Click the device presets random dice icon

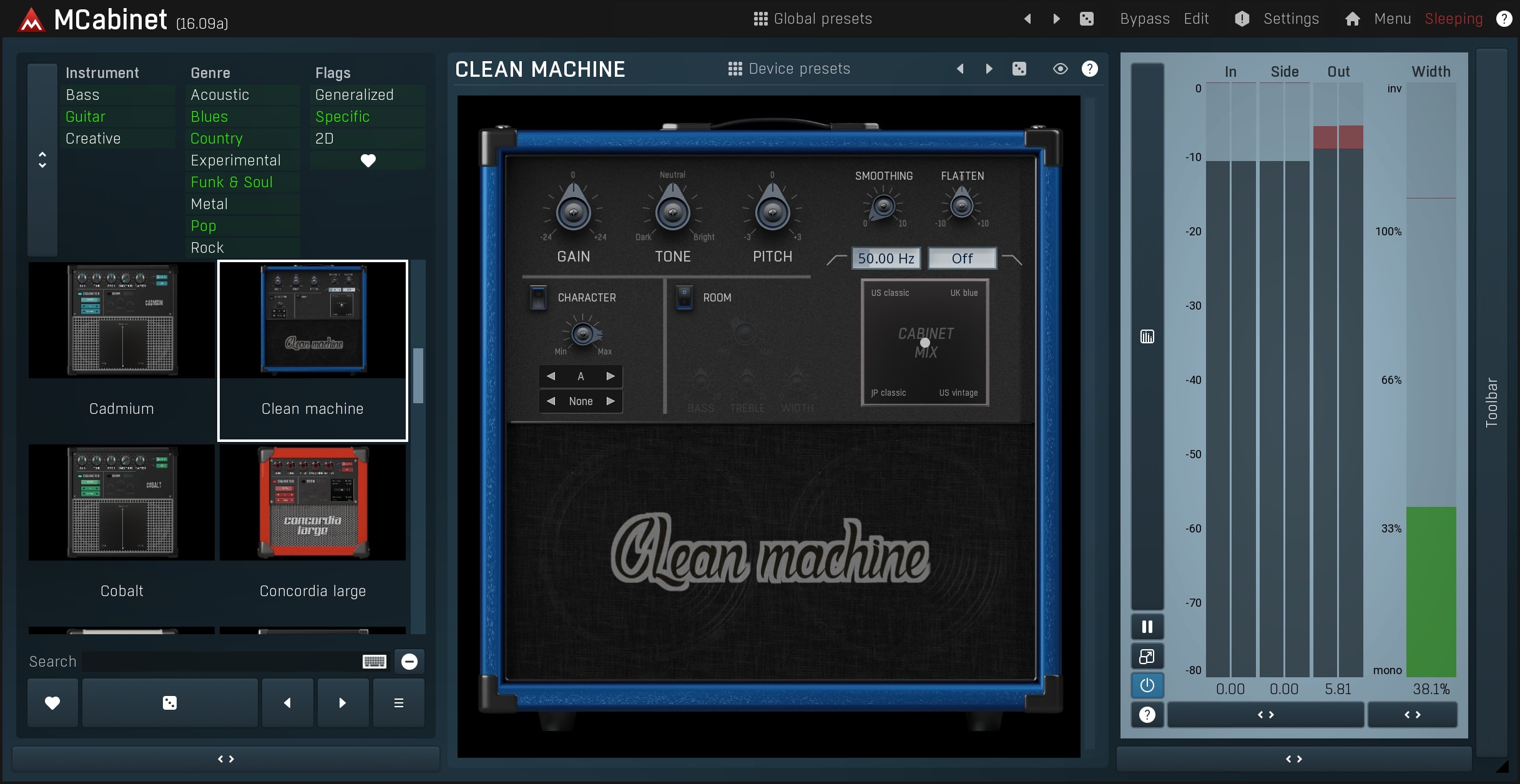pos(1019,69)
